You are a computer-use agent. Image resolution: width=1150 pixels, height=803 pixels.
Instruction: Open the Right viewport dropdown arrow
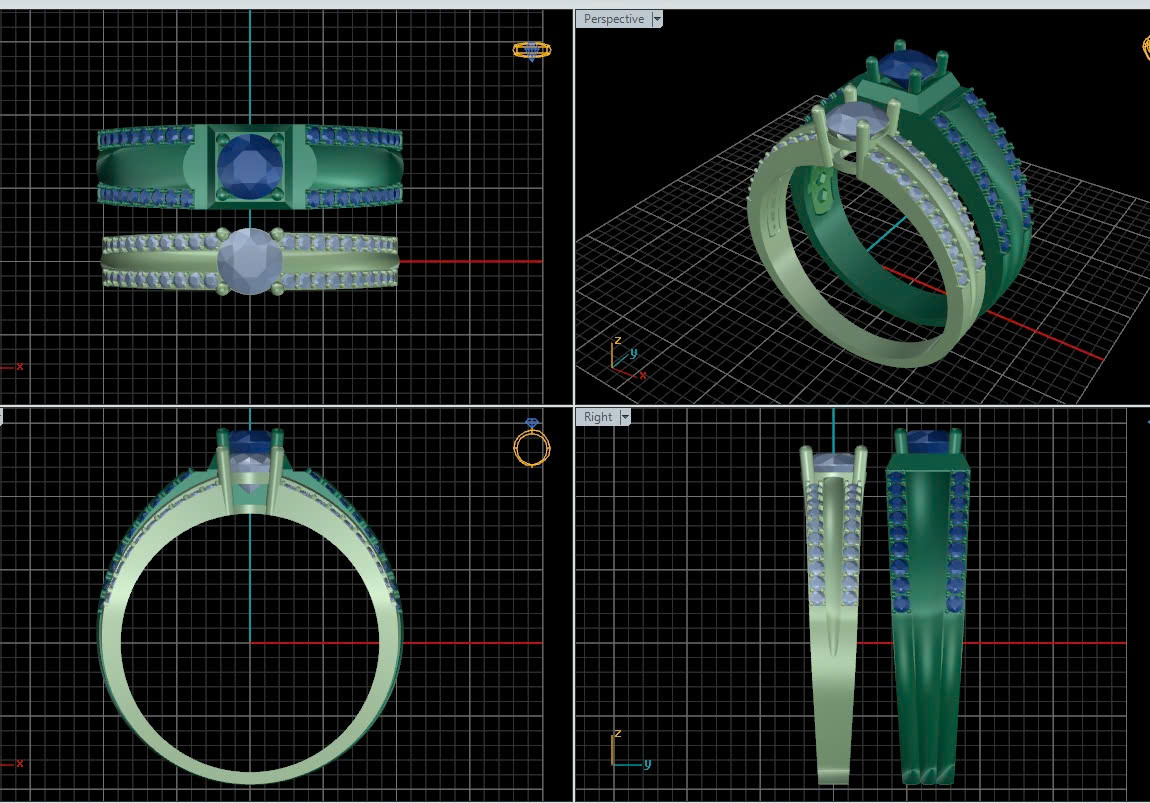click(x=625, y=417)
